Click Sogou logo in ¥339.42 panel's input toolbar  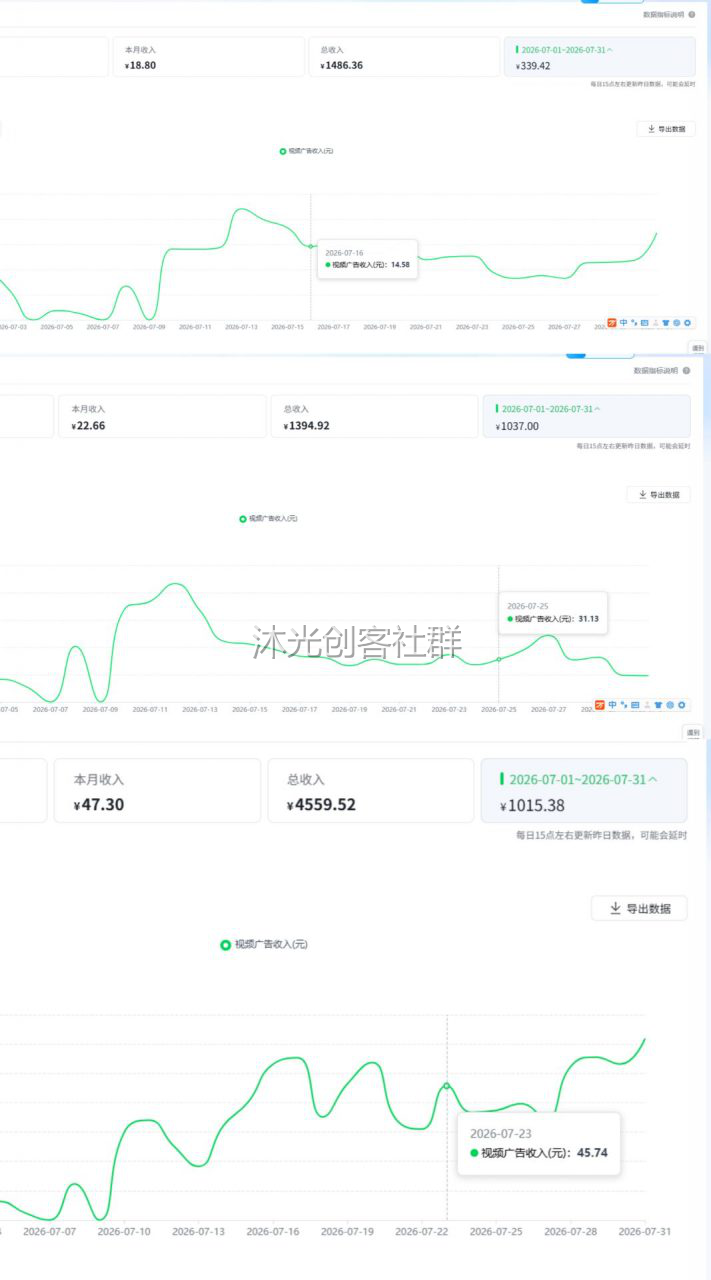(x=612, y=323)
